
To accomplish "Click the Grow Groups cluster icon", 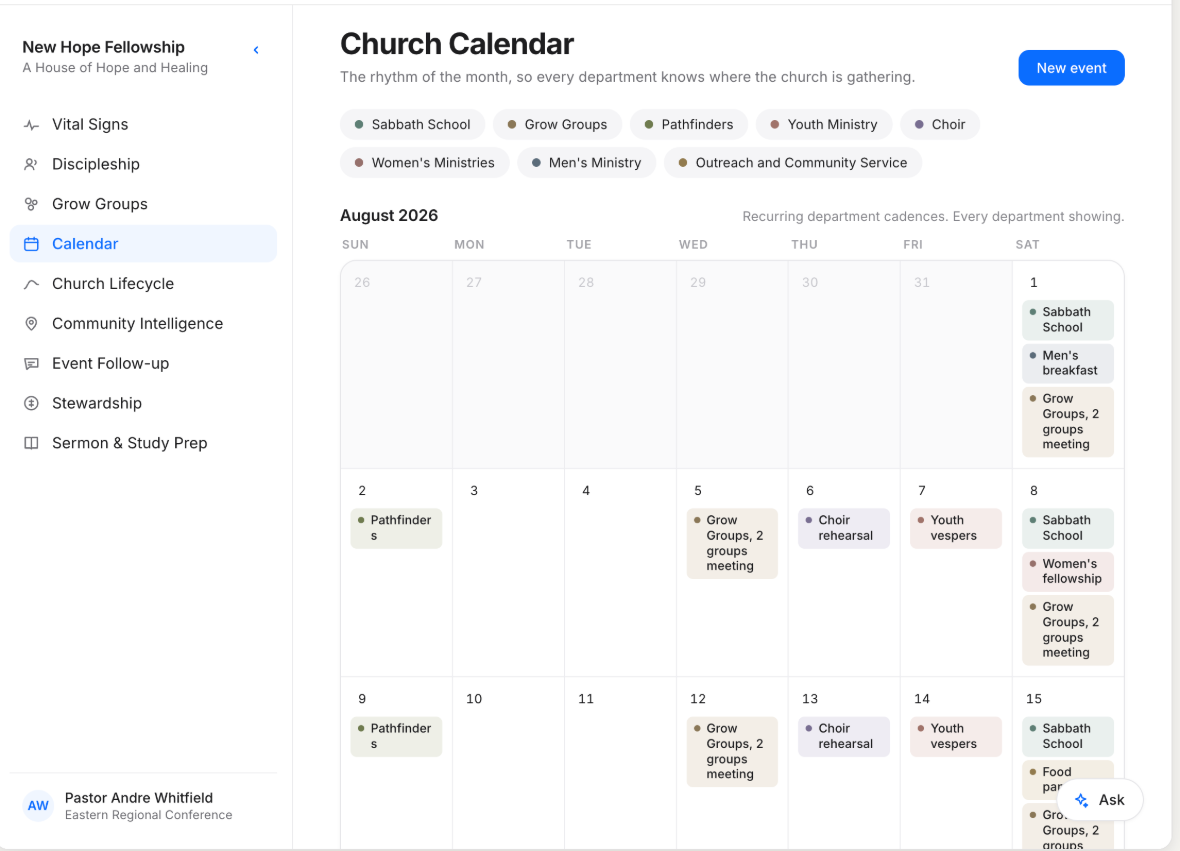I will 31,204.
